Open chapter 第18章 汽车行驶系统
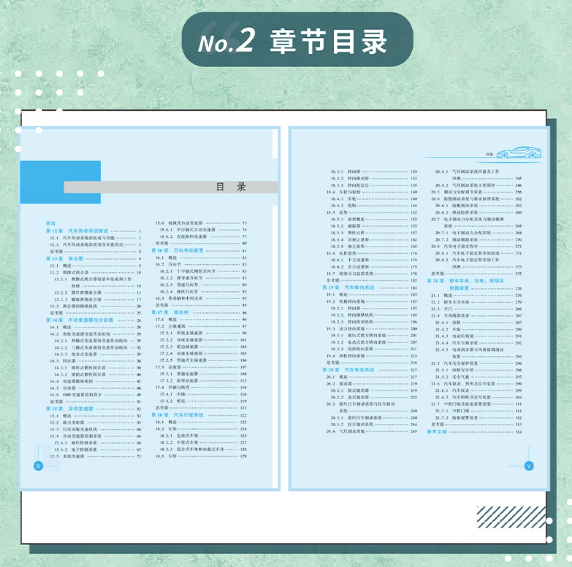Image resolution: width=572 pixels, height=567 pixels. [199, 415]
